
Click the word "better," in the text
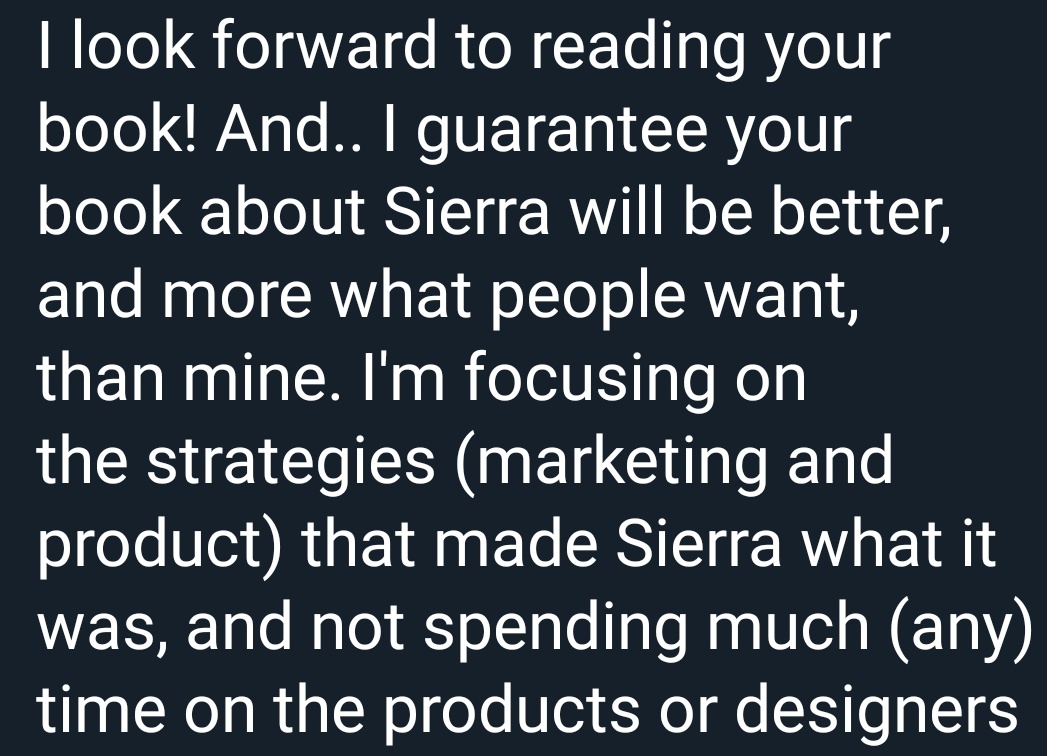point(861,214)
